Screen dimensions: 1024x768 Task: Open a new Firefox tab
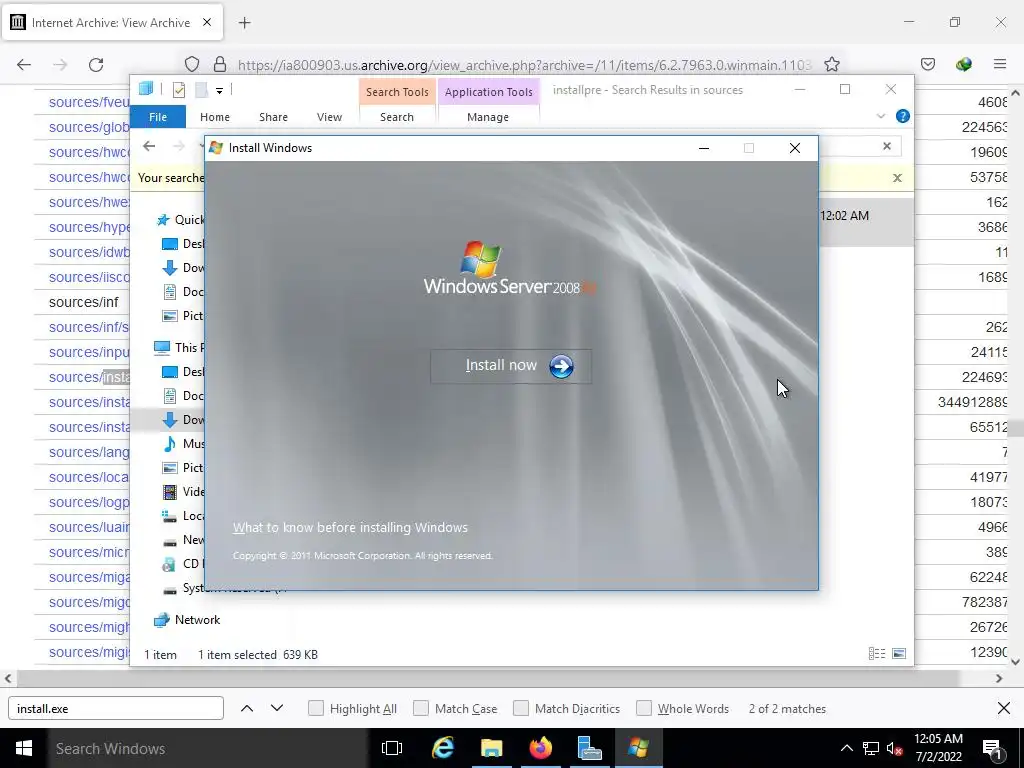[x=245, y=23]
